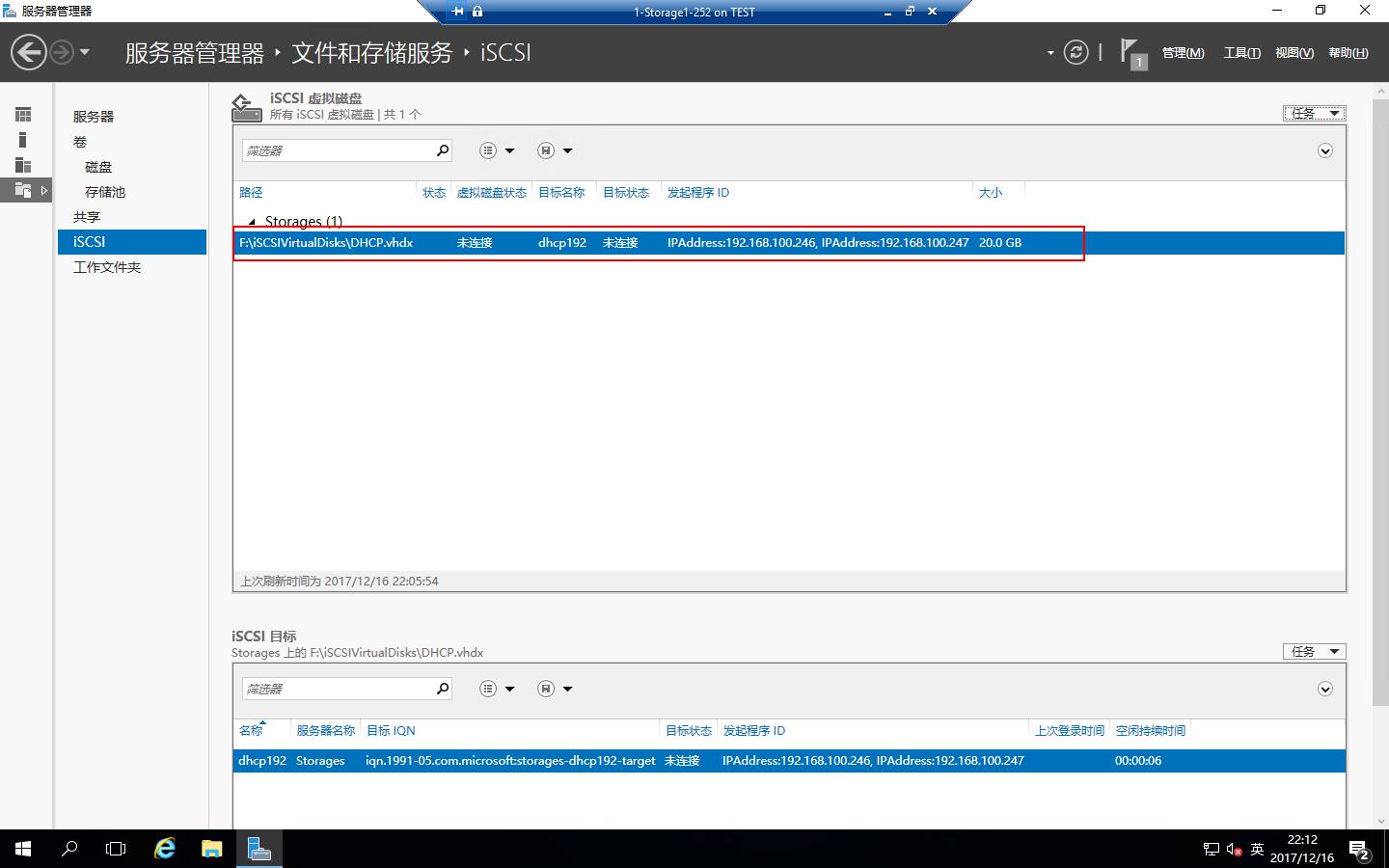This screenshot has height=868, width=1389.
Task: Select 卷 in the sidebar
Action: tap(80, 142)
